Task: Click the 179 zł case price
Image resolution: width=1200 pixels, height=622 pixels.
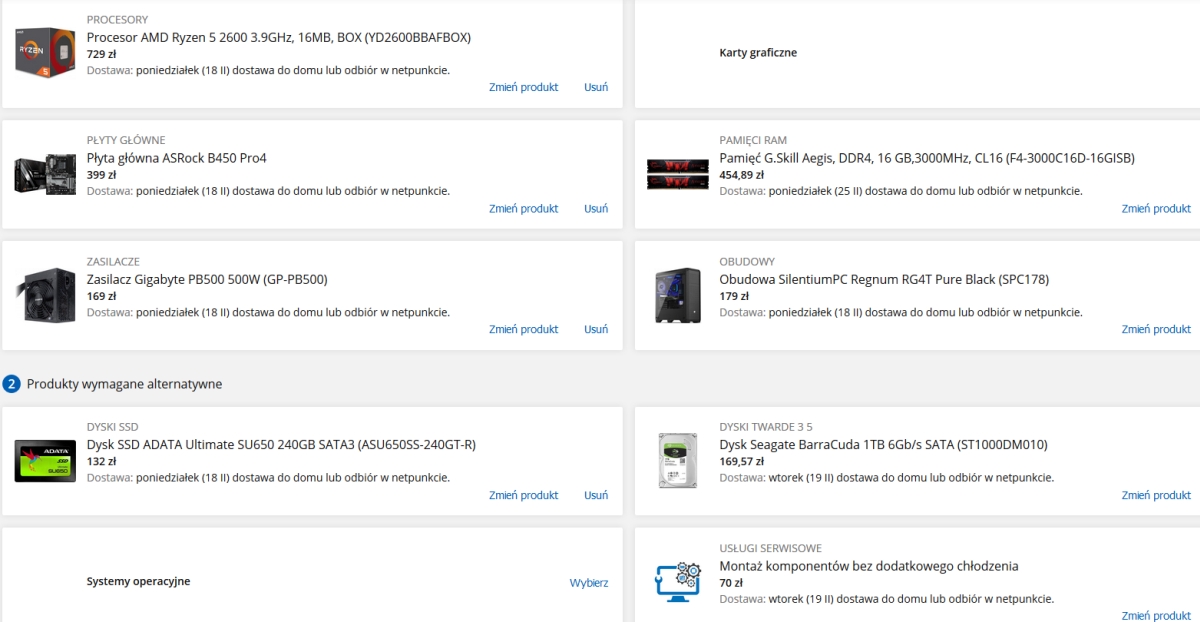Action: 734,296
